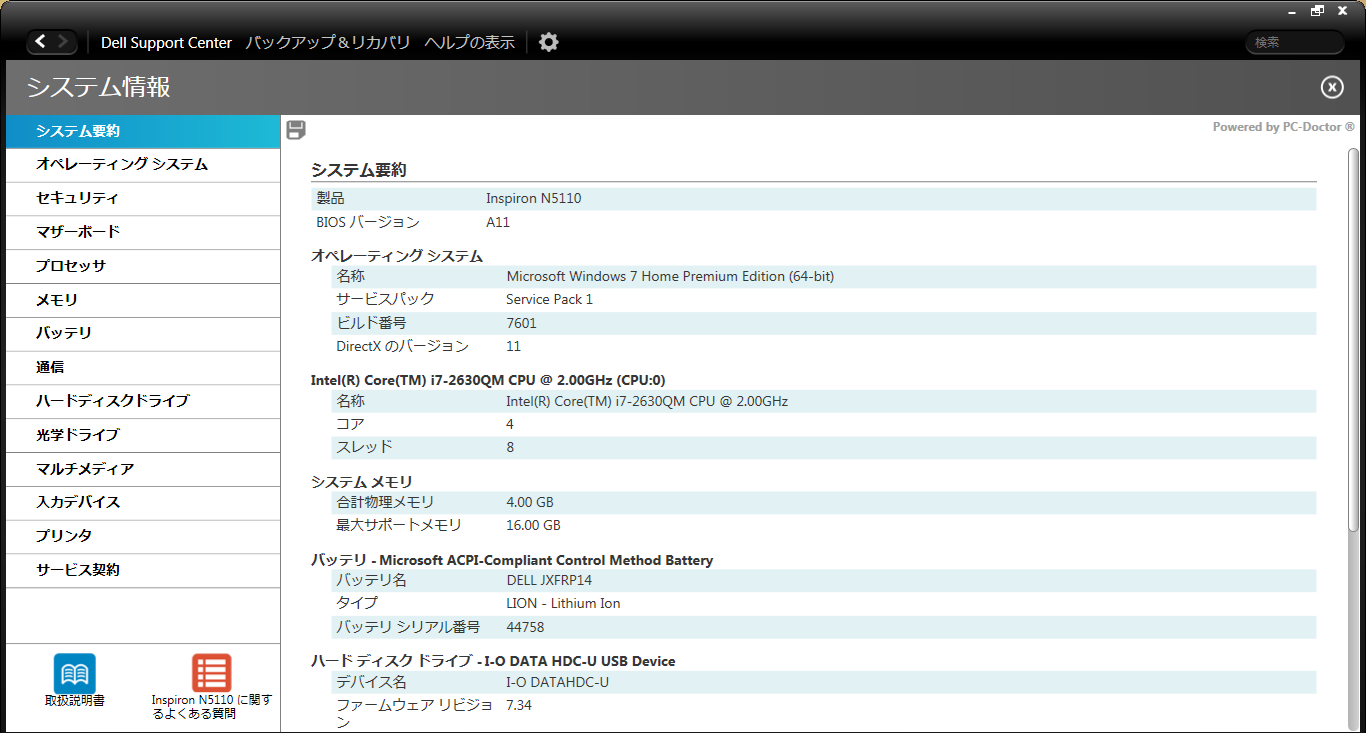Click the Inspiron N5110 product value
The image size is (1366, 733).
pos(533,198)
